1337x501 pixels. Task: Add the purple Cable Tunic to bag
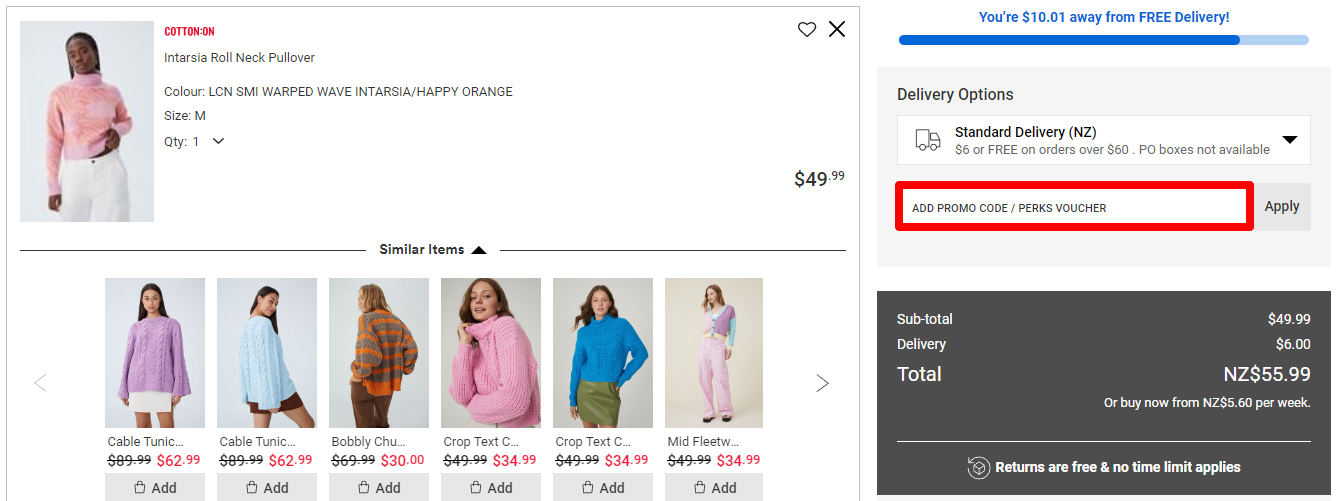(x=155, y=488)
